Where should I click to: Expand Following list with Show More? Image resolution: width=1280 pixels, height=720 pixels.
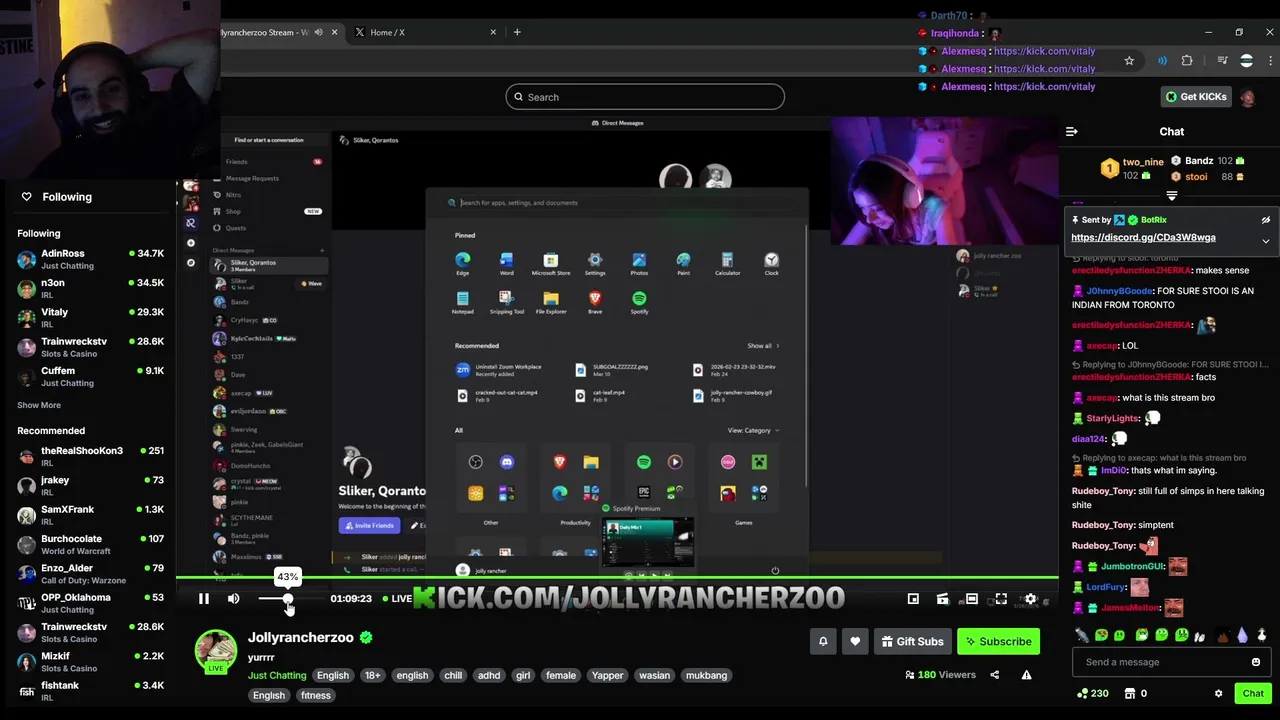[x=39, y=405]
